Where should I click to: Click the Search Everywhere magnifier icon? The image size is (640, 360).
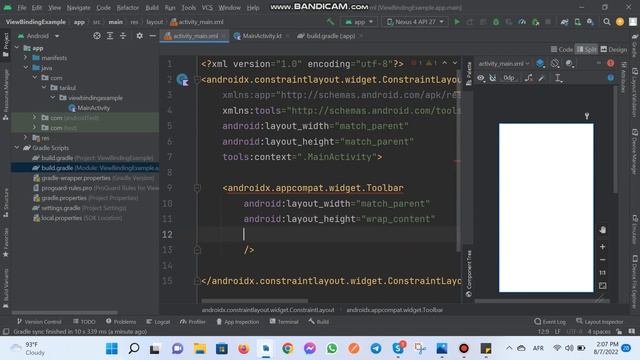tap(607, 22)
